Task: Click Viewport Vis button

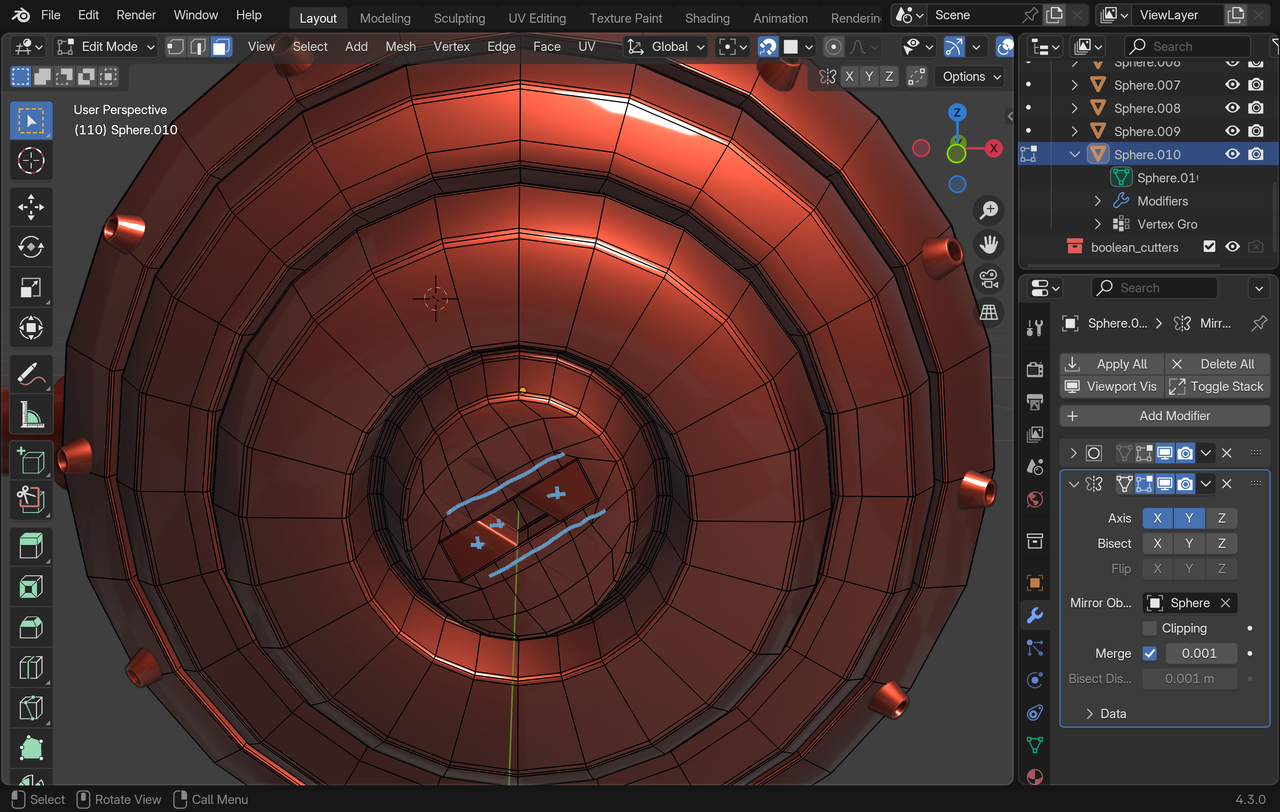Action: pos(1112,386)
